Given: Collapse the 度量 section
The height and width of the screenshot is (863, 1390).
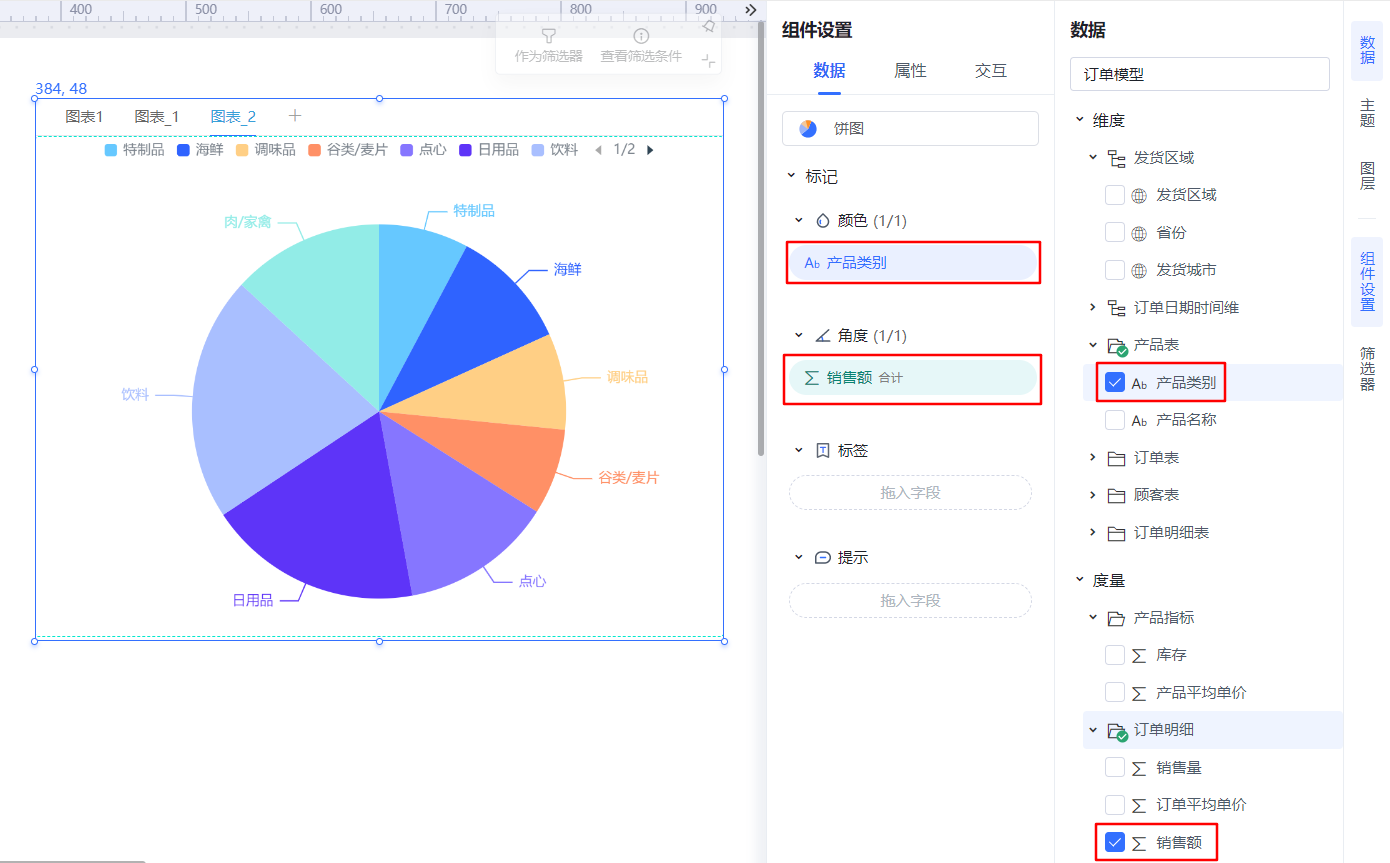Looking at the screenshot, I should 1079,580.
